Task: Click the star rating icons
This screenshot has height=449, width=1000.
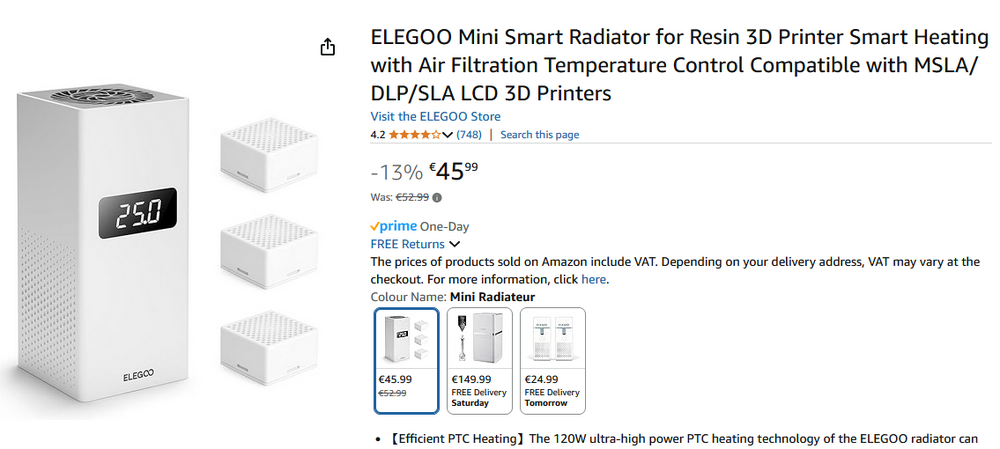Action: tap(415, 135)
